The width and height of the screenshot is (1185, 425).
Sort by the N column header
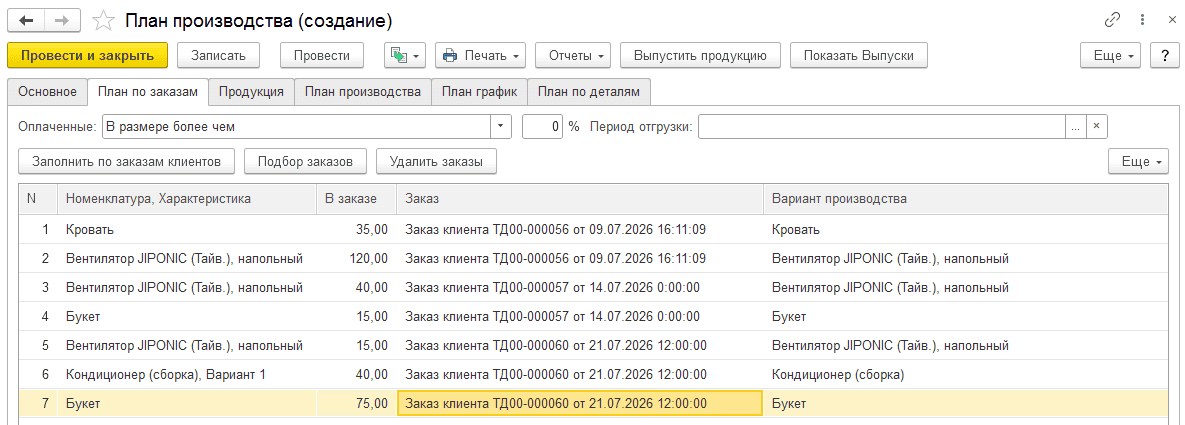click(x=38, y=199)
